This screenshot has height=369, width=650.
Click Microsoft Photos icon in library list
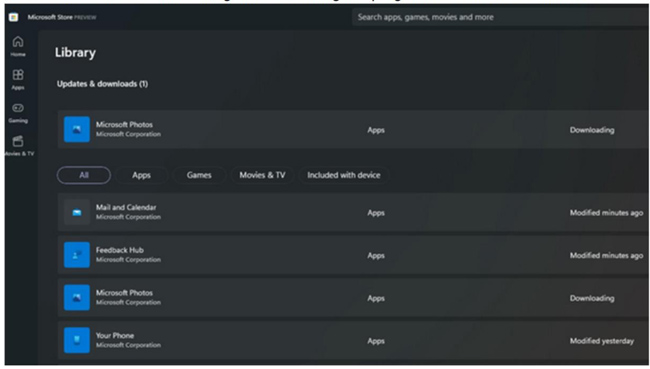coord(77,298)
